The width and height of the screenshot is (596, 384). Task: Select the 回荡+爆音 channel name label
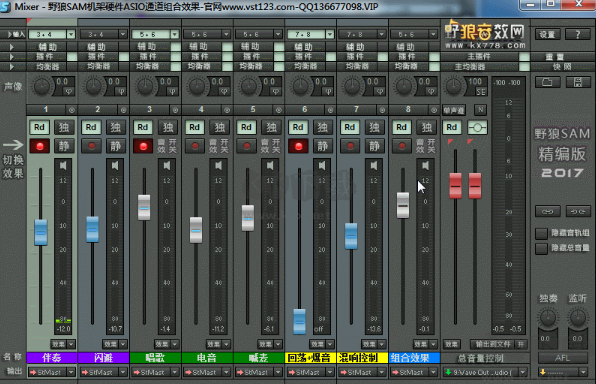[x=311, y=358]
